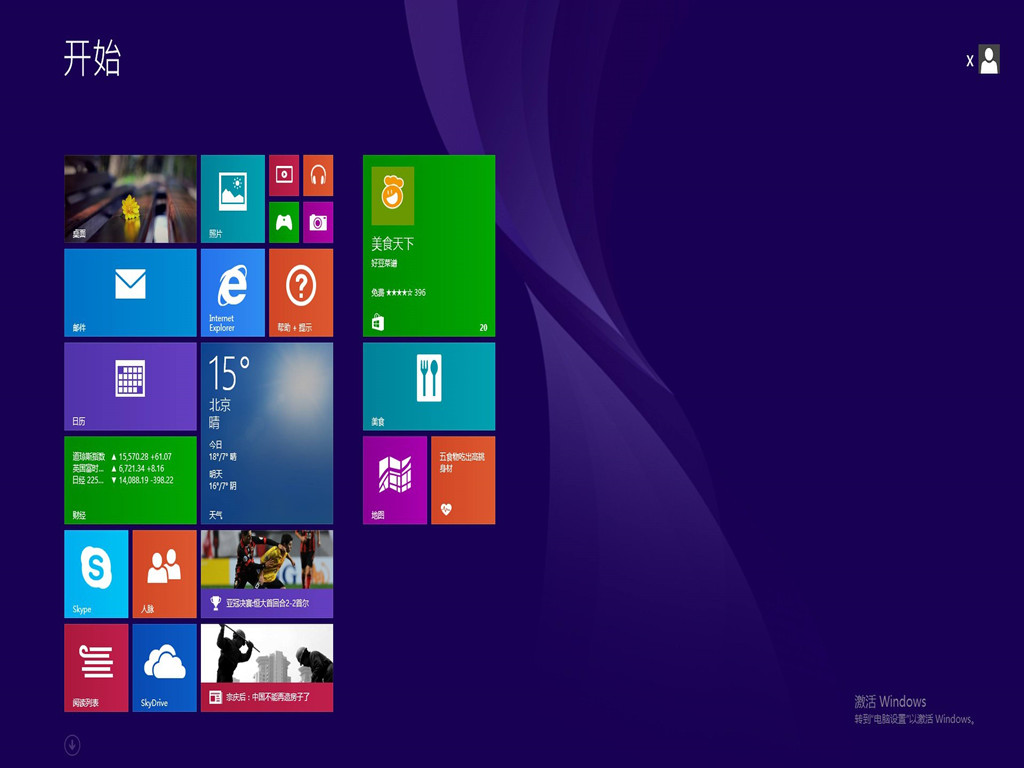Open the Photos (照片) tile
This screenshot has width=1024, height=768.
click(x=232, y=198)
